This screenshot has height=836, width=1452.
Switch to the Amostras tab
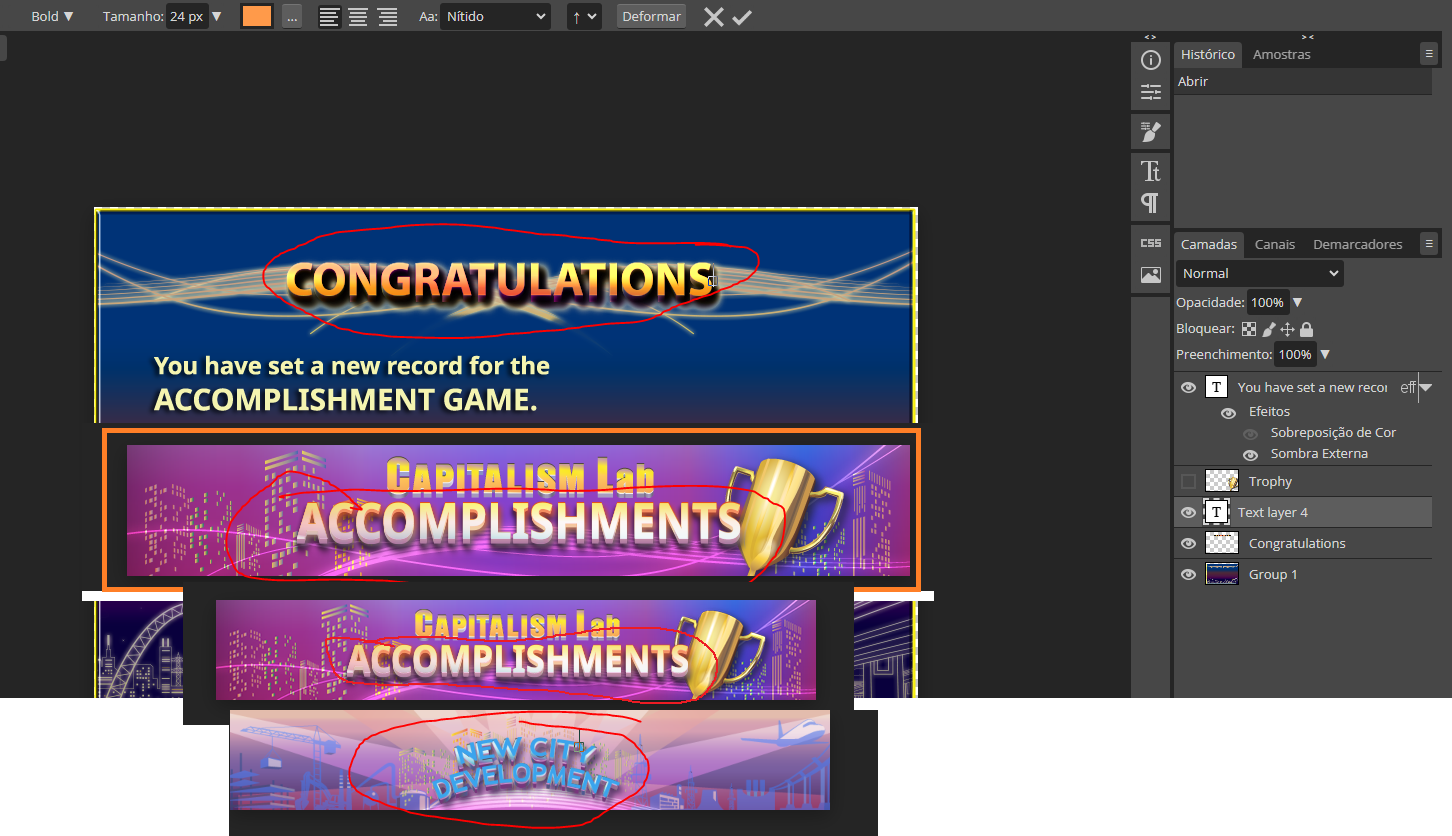(1281, 54)
